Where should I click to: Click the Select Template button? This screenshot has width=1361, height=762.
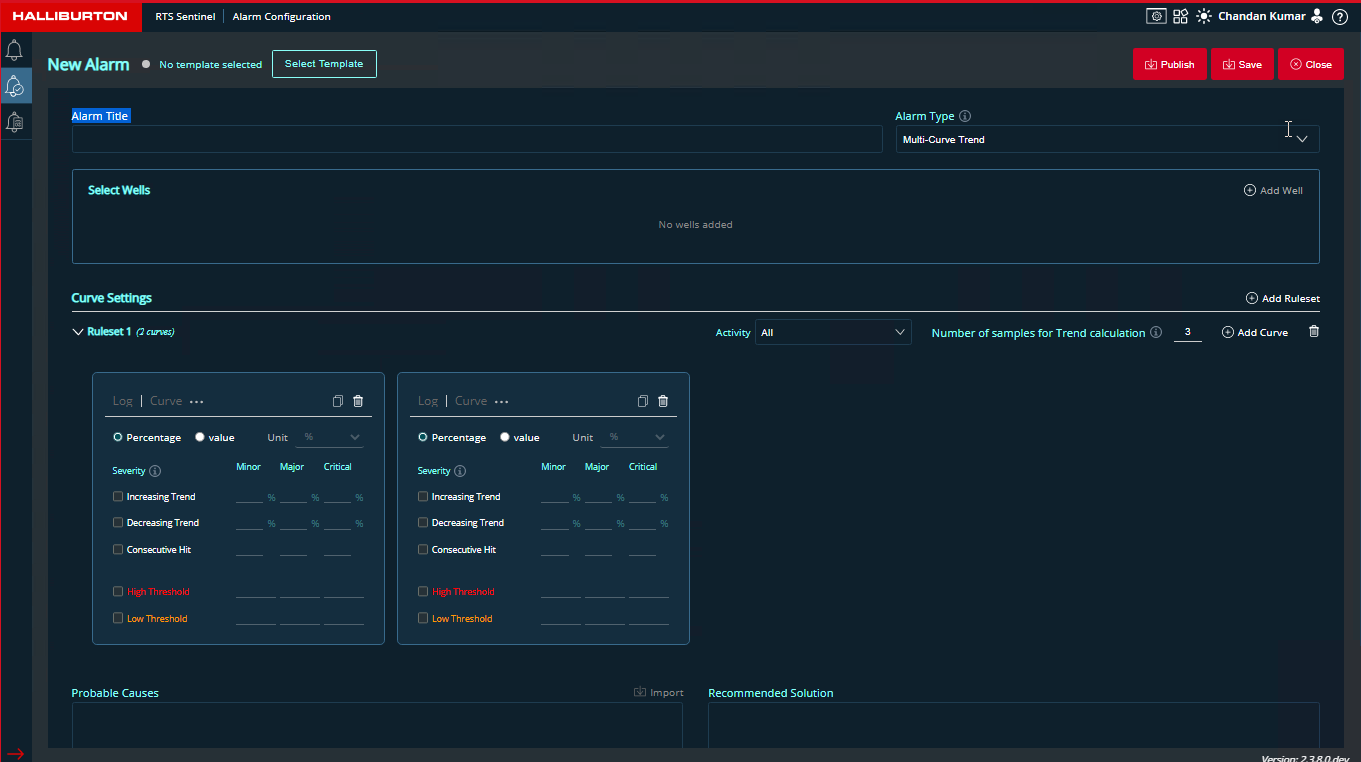324,64
